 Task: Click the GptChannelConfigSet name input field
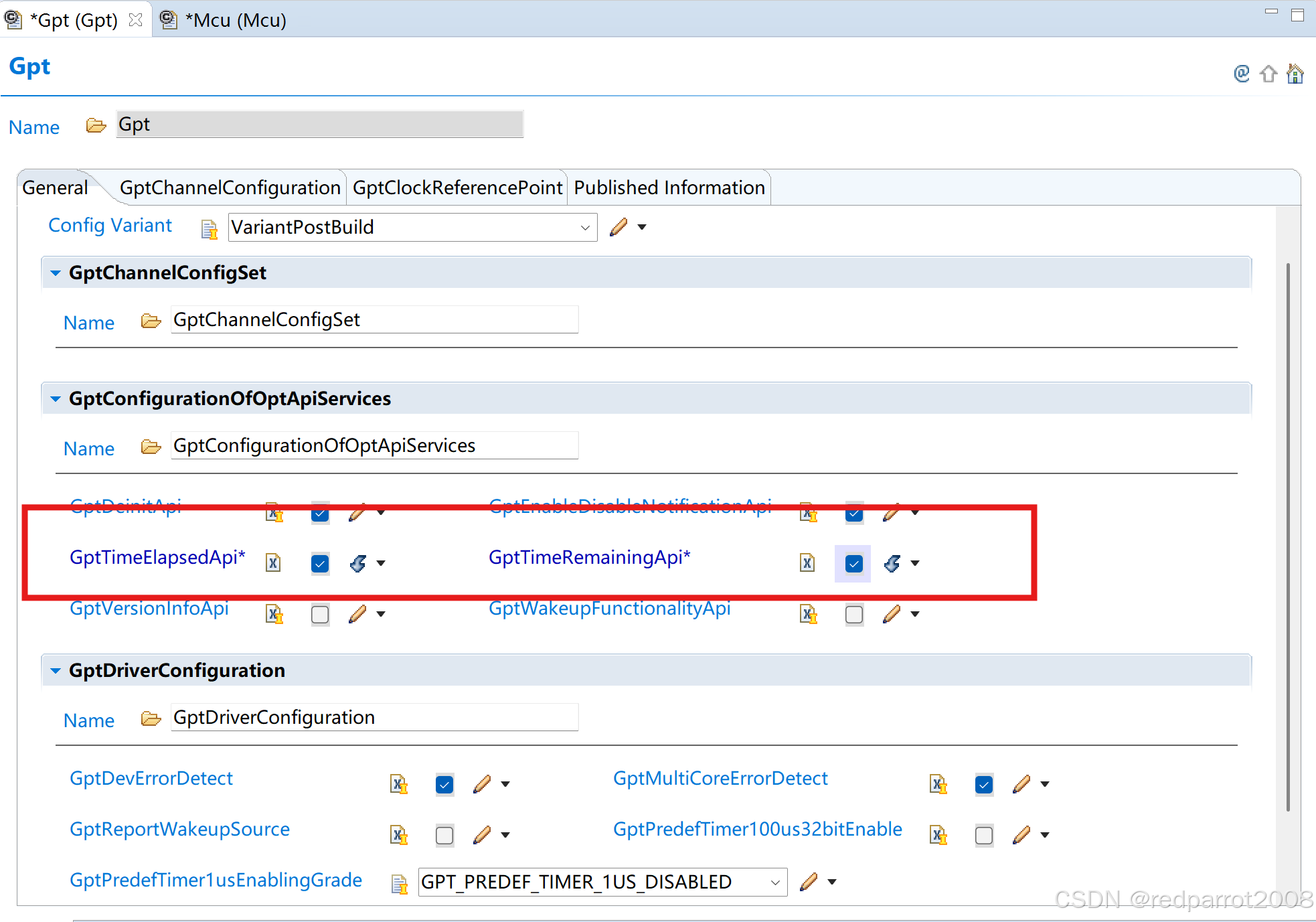(x=374, y=320)
